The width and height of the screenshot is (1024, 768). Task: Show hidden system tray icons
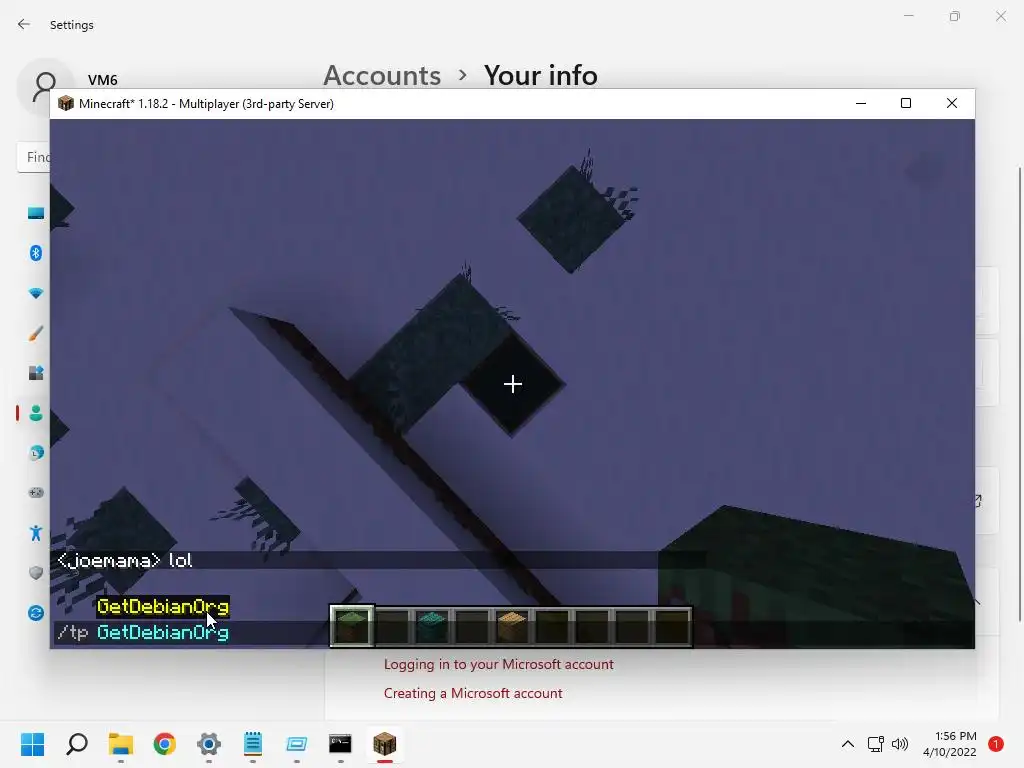(848, 744)
